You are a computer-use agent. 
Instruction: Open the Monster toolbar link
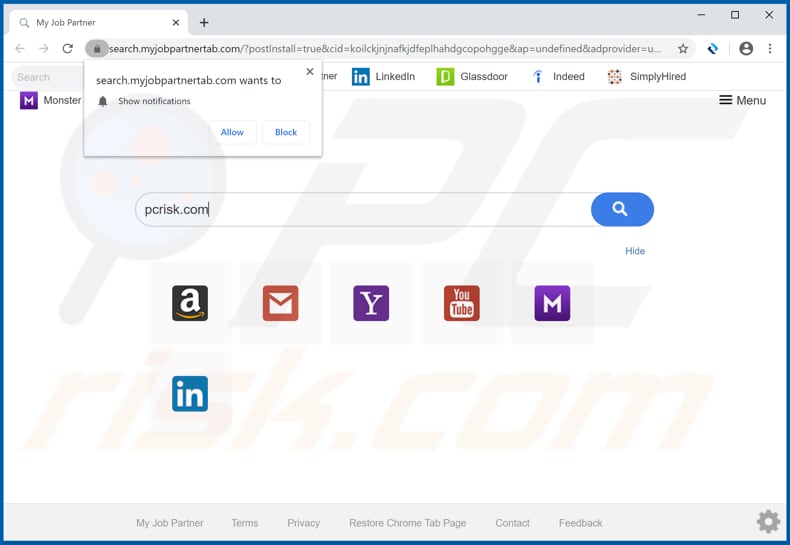(x=50, y=100)
